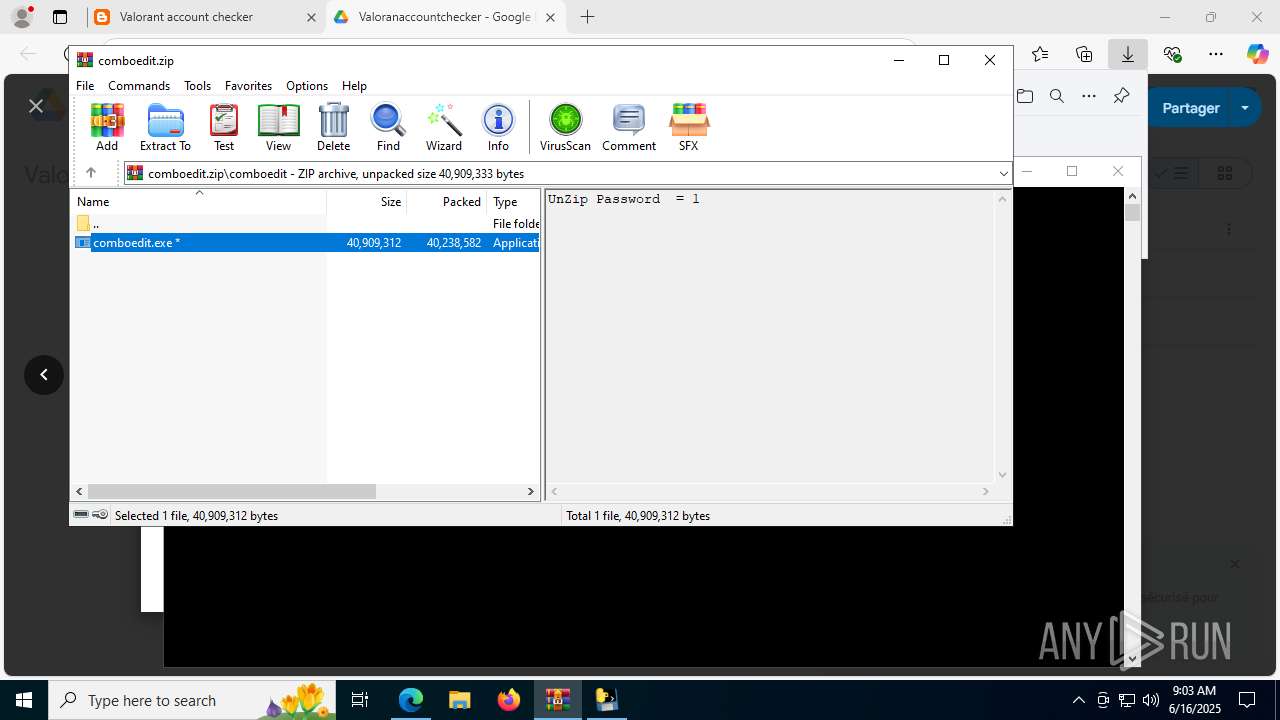The height and width of the screenshot is (720, 1280).
Task: Open Edge tab actions menu
Action: [x=60, y=17]
